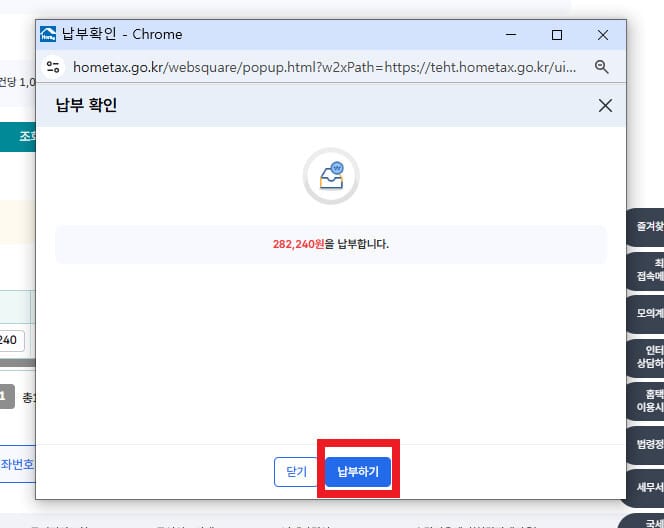Maximize the 납부확인 Chrome popup window

tap(557, 35)
